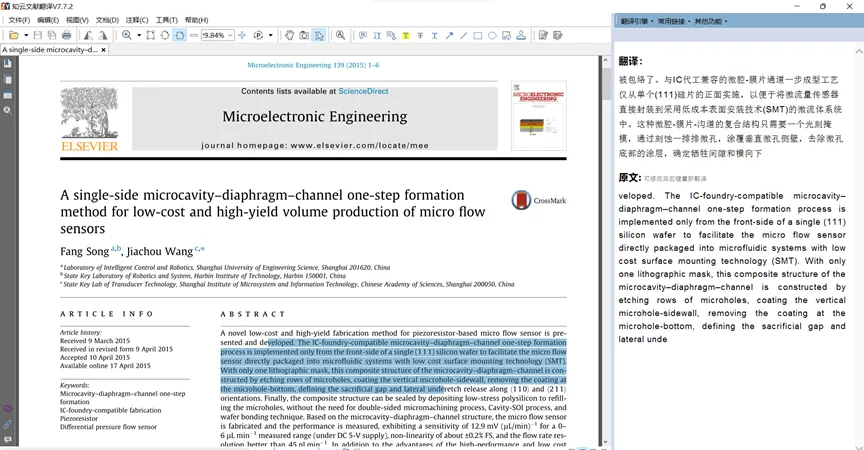The image size is (864, 450).
Task: Open the zoom tool dropdown arrow
Action: point(139,35)
